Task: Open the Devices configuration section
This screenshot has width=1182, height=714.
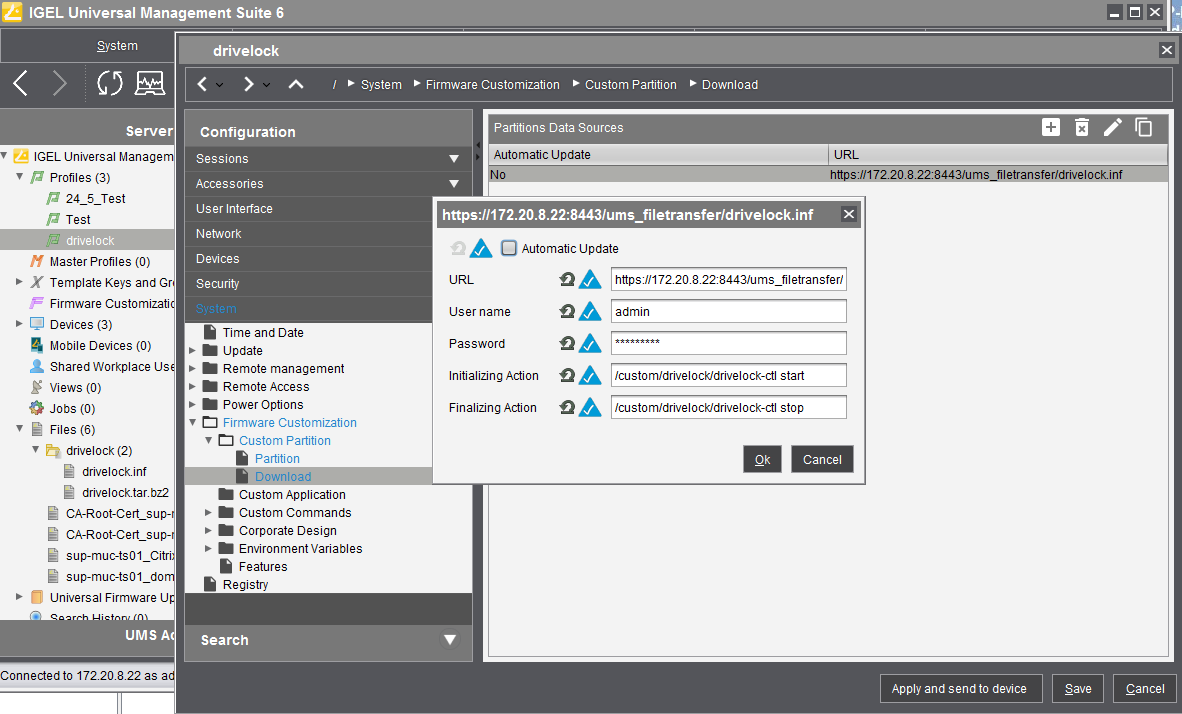Action: (x=309, y=259)
